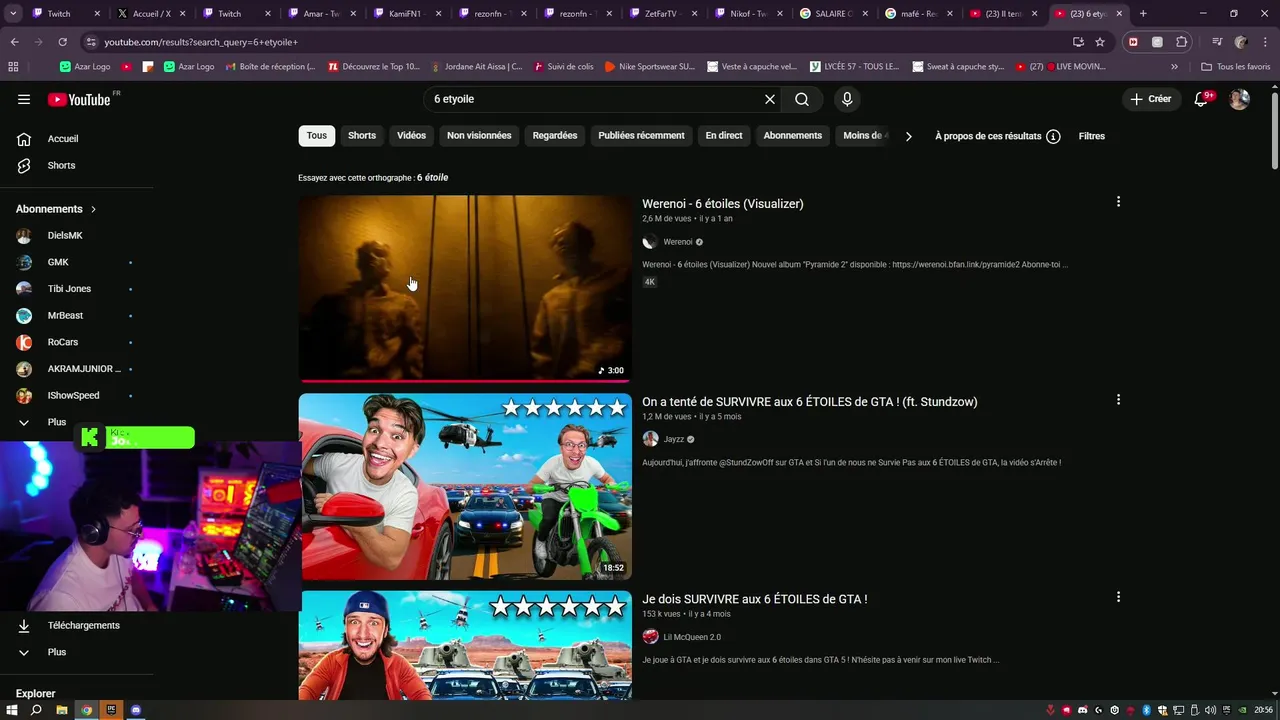Viewport: 1280px width, 720px height.
Task: Bookmark this page with the star icon
Action: click(1100, 42)
